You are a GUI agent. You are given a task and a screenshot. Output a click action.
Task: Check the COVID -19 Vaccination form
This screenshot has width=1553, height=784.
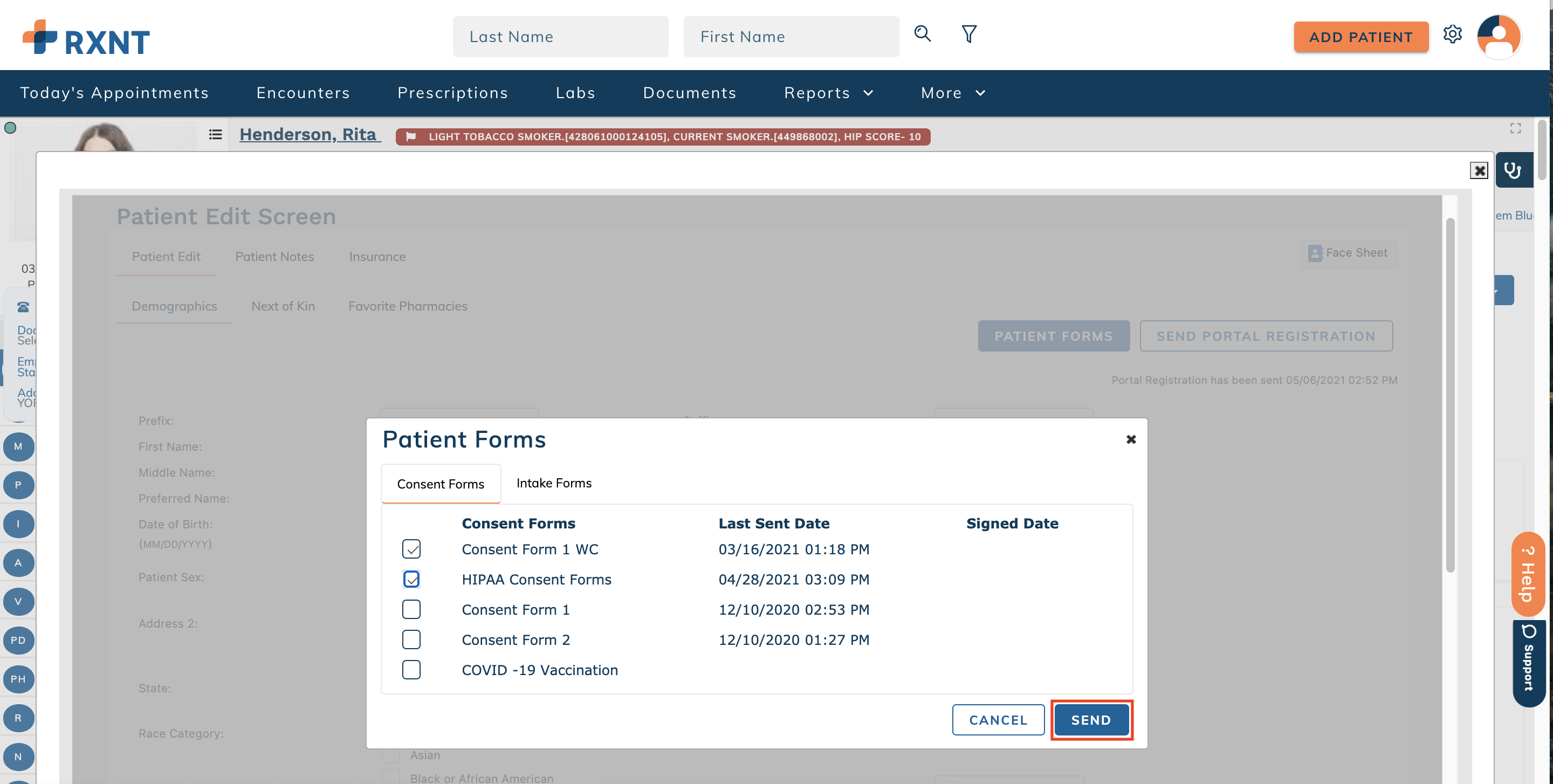(x=412, y=670)
